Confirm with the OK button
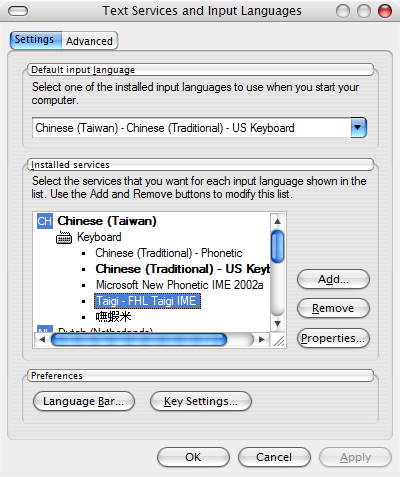400x477 pixels. (193, 457)
